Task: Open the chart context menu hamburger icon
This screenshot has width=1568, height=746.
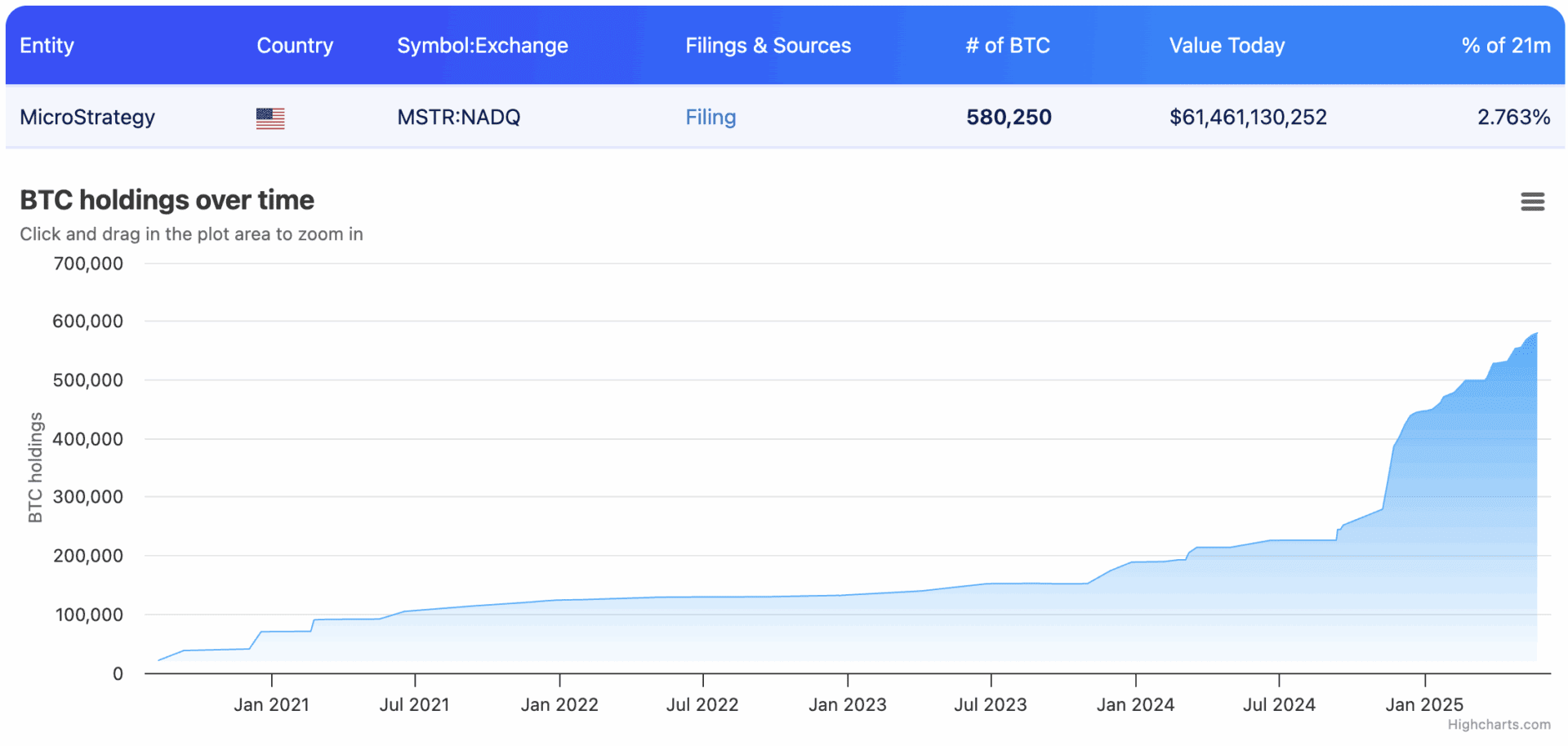Action: [x=1532, y=201]
